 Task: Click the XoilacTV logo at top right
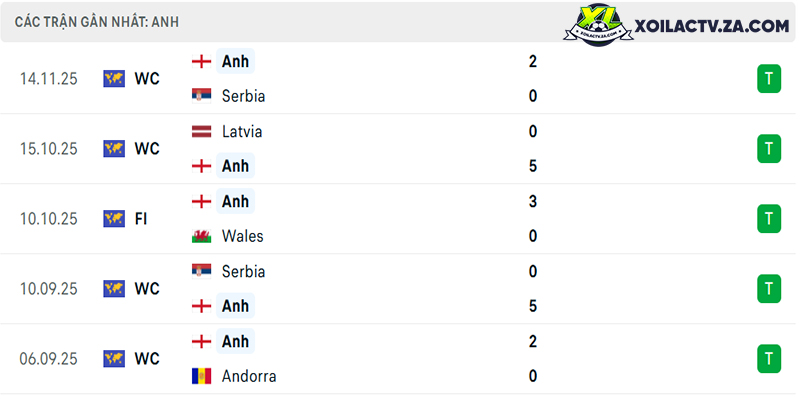pyautogui.click(x=676, y=24)
